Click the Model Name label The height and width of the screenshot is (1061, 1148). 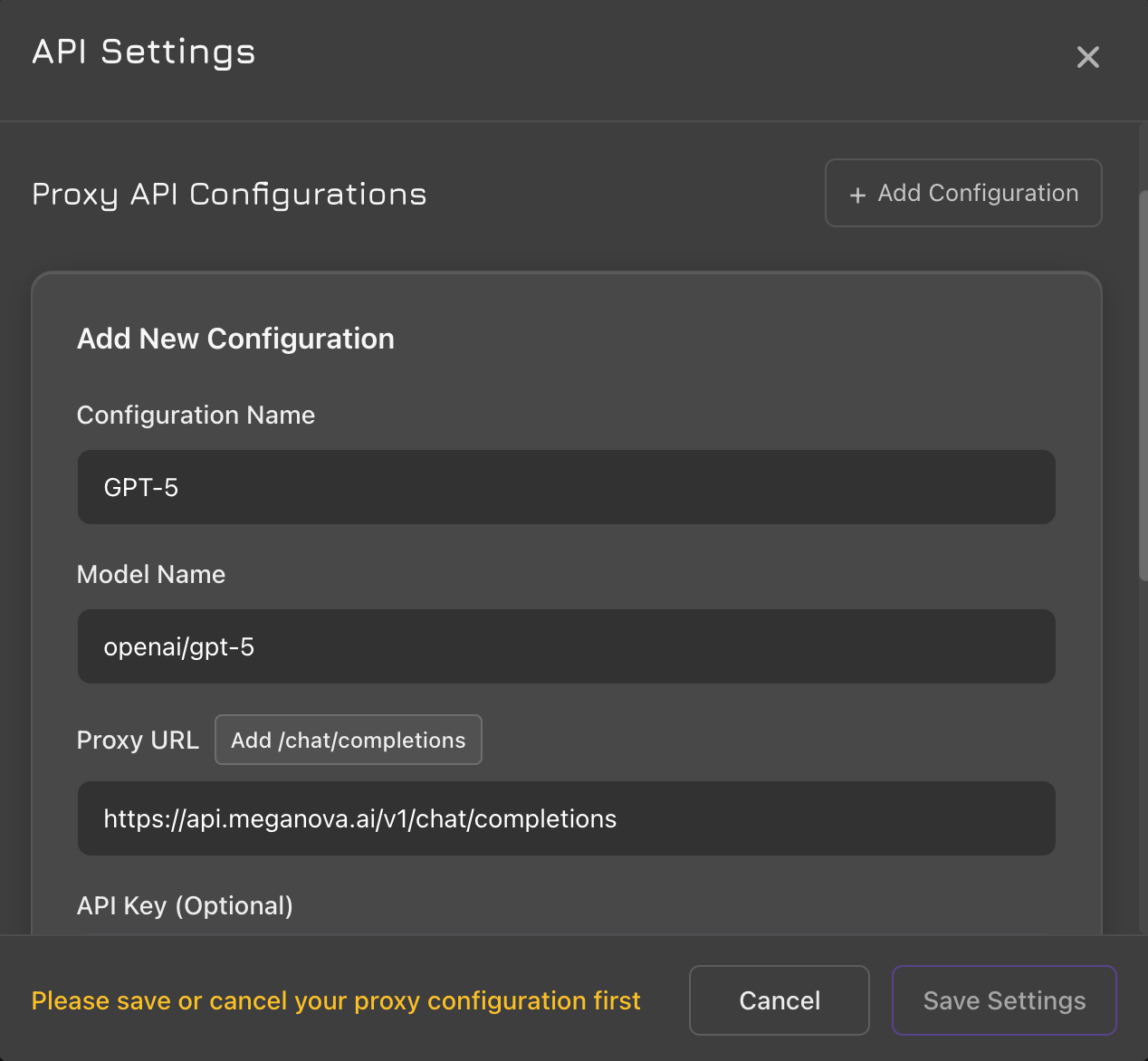click(151, 574)
